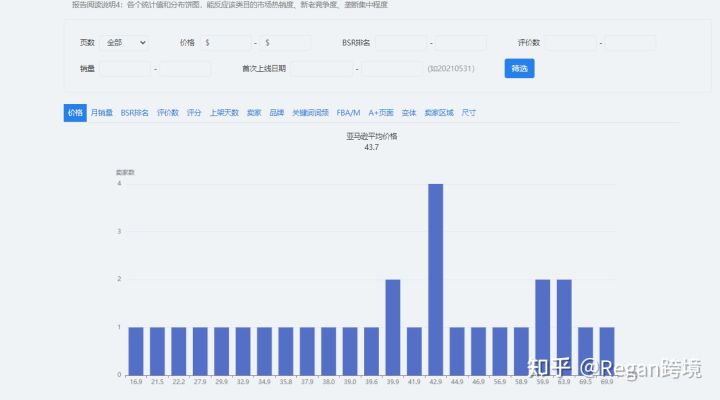This screenshot has height=400, width=720.
Task: Click the 卖家数 y-axis label
Action: pyautogui.click(x=125, y=173)
